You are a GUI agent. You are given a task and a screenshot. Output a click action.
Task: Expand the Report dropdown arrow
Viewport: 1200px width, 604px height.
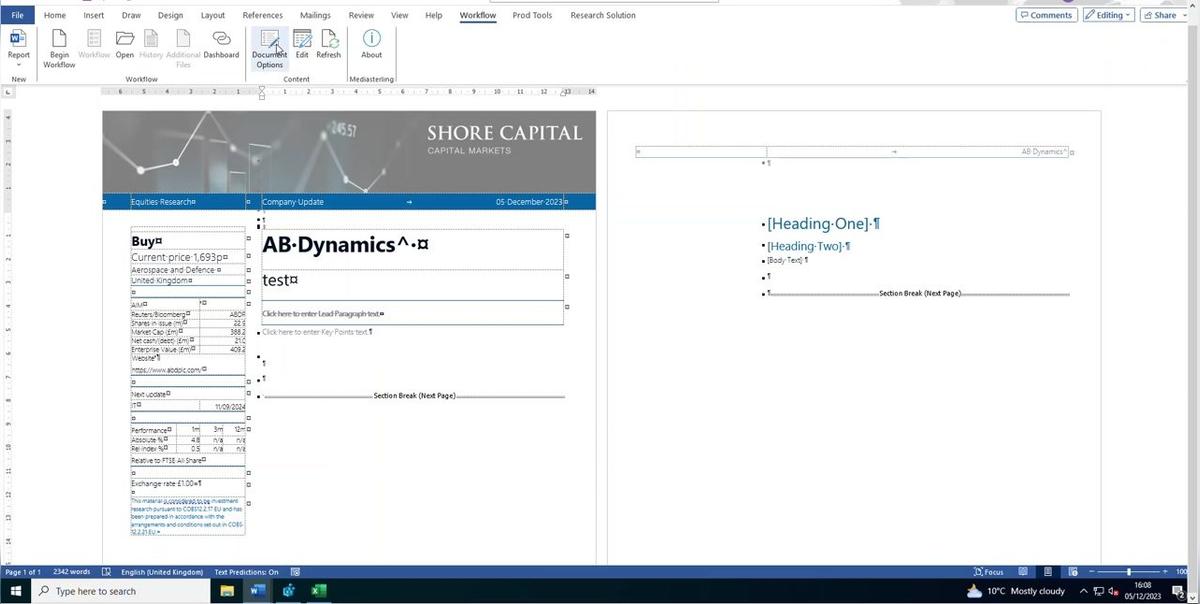[x=18, y=62]
